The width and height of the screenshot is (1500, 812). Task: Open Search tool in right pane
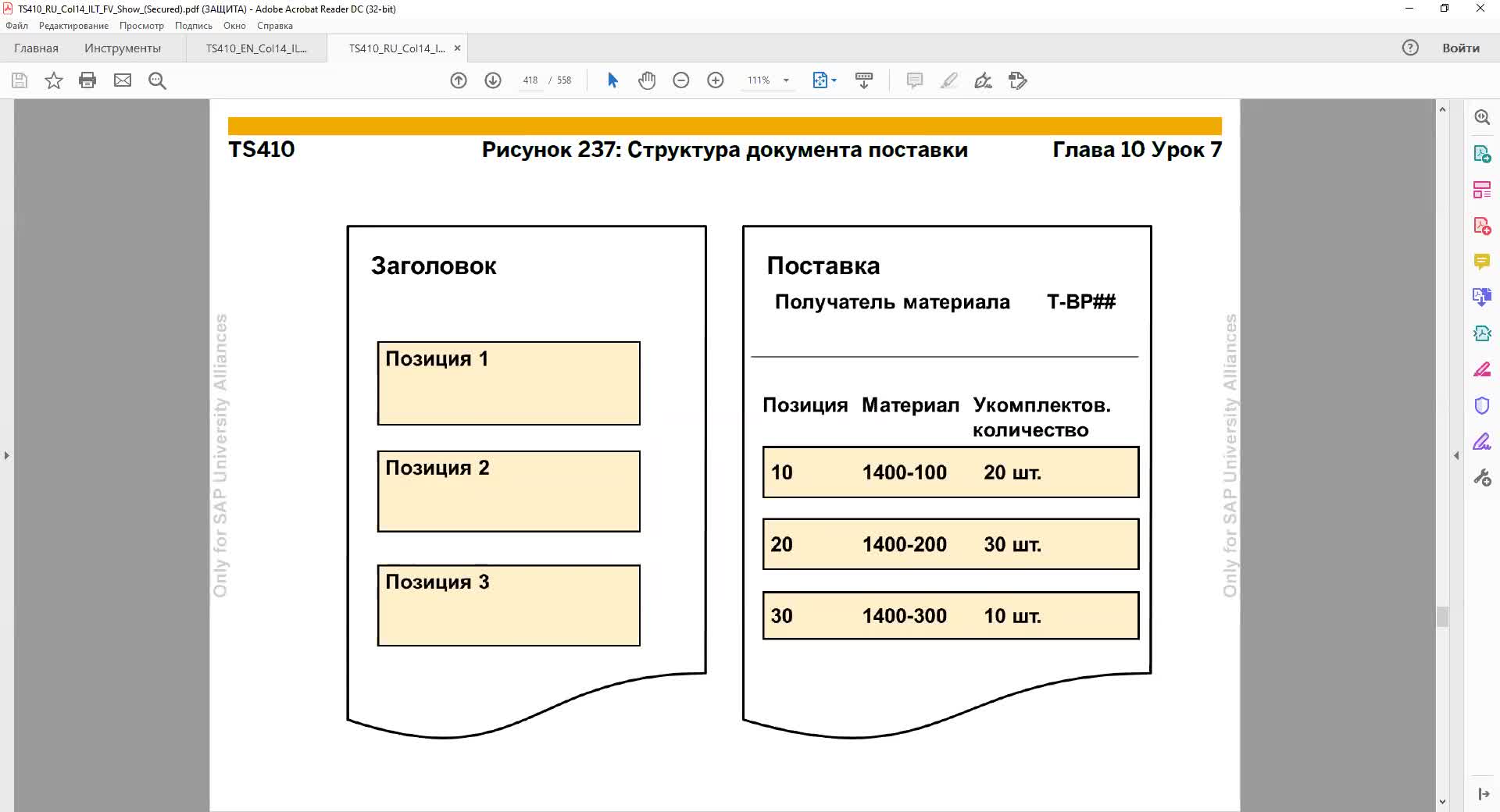click(x=1482, y=117)
